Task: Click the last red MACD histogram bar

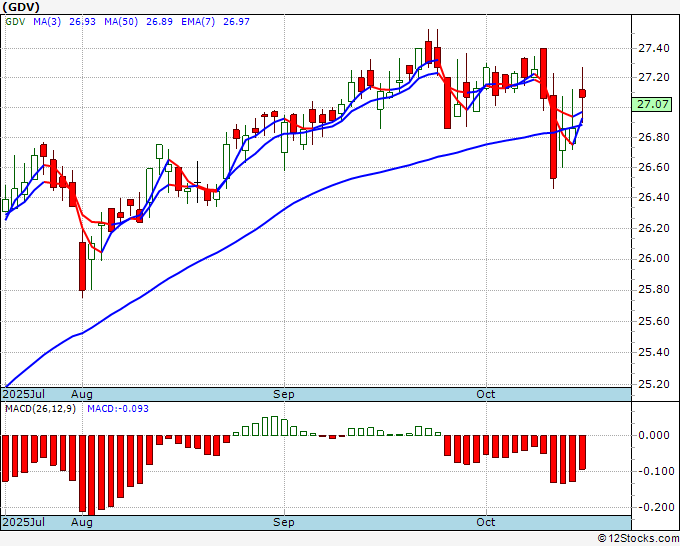Action: click(x=582, y=452)
